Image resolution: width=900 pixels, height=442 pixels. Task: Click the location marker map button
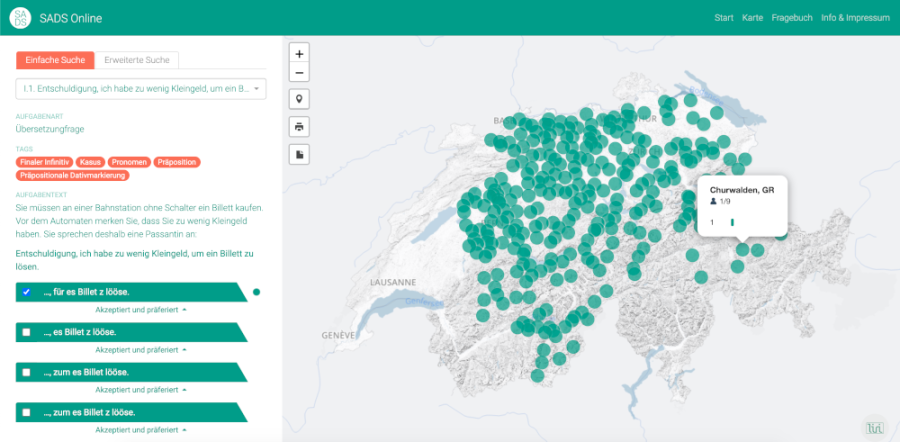(x=299, y=99)
